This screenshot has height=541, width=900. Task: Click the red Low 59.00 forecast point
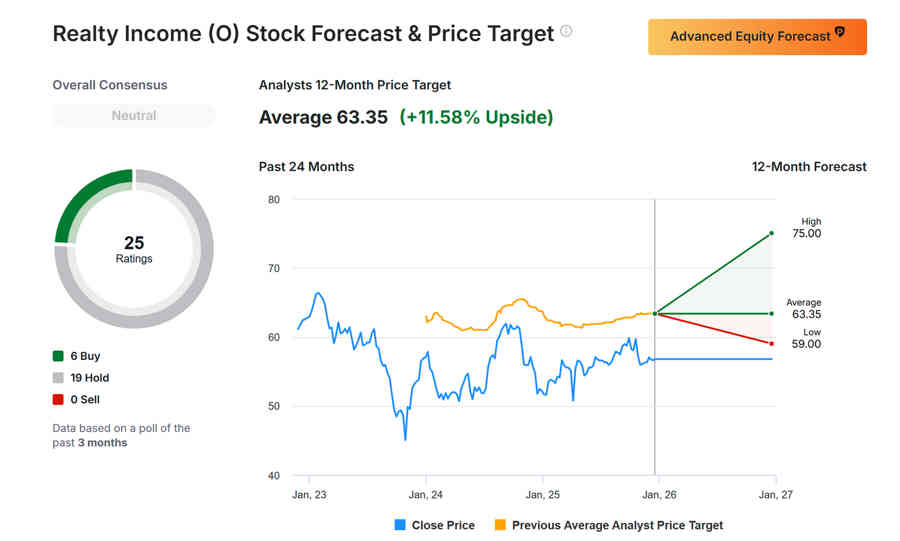coord(771,344)
